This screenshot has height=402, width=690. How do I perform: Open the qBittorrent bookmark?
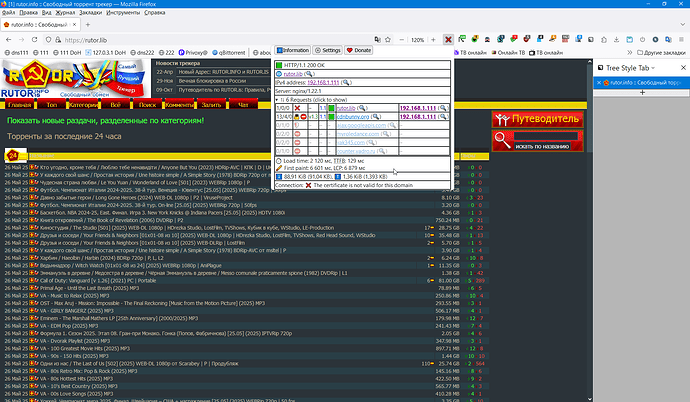click(x=229, y=52)
